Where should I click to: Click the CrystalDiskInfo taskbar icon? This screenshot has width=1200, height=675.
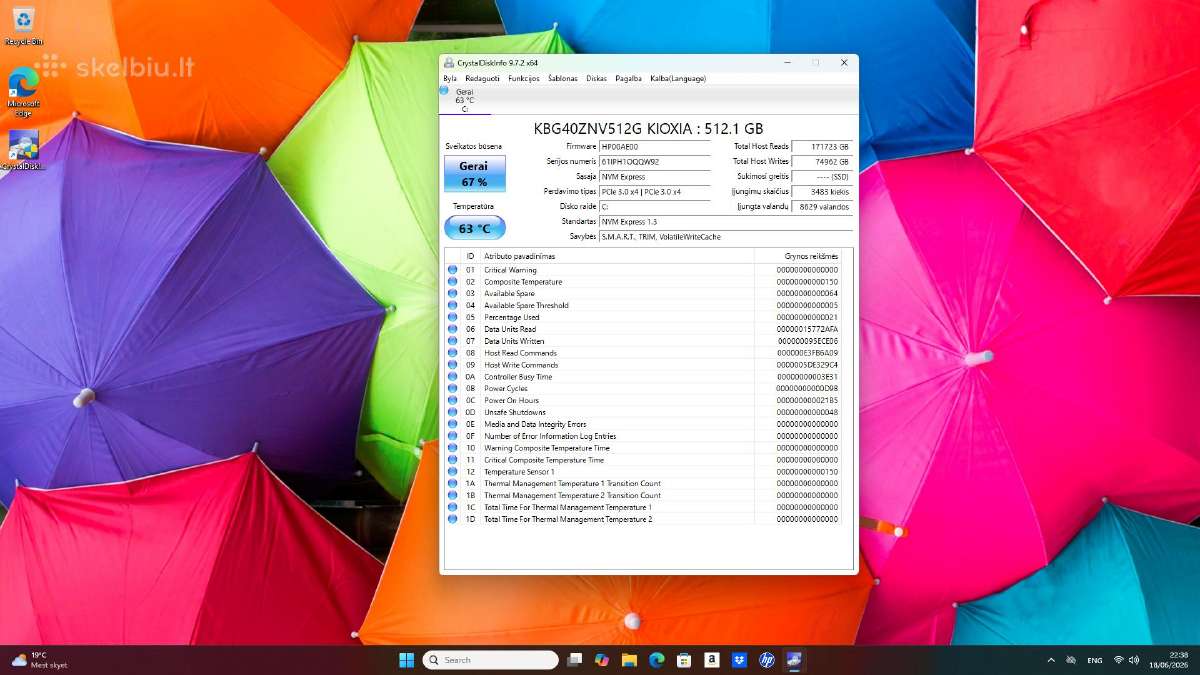(794, 660)
